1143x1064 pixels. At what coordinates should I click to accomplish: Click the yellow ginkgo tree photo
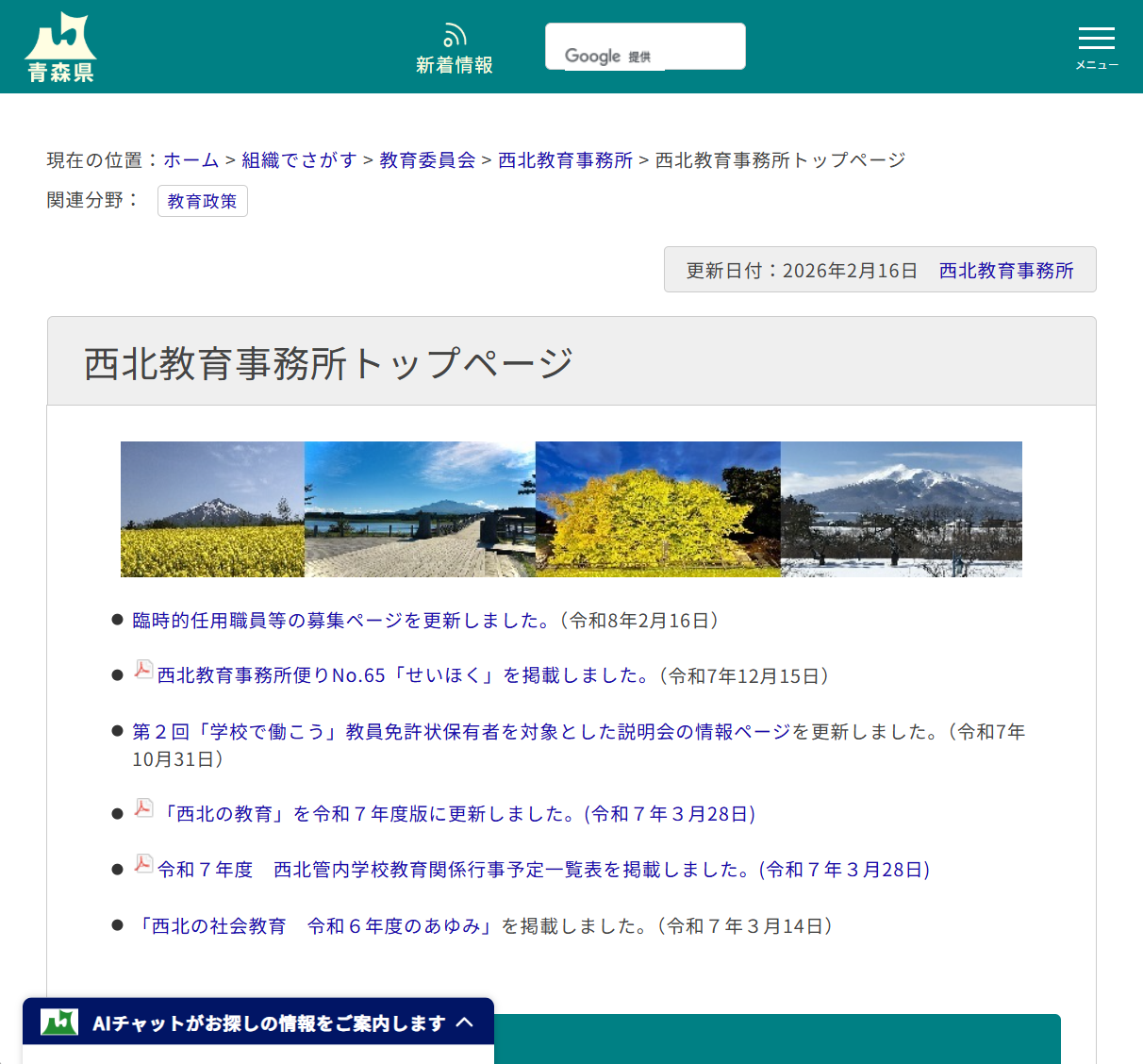tap(657, 508)
